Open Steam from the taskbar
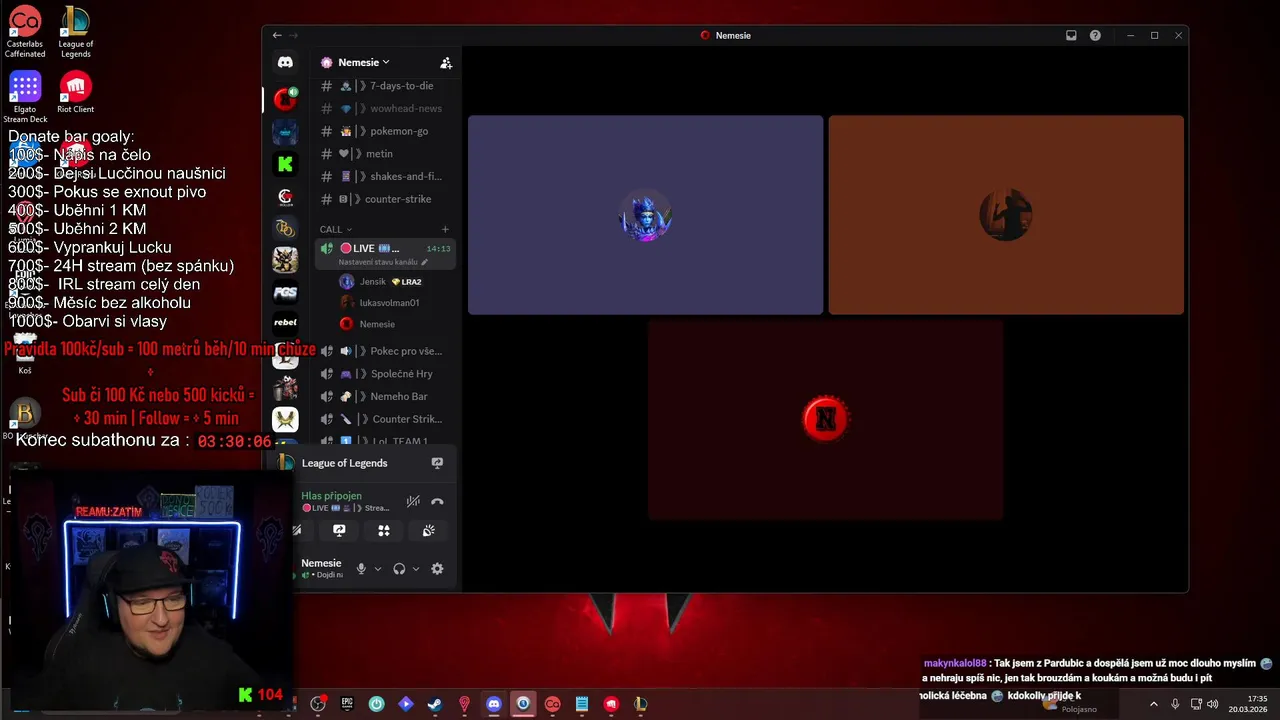 (x=434, y=704)
